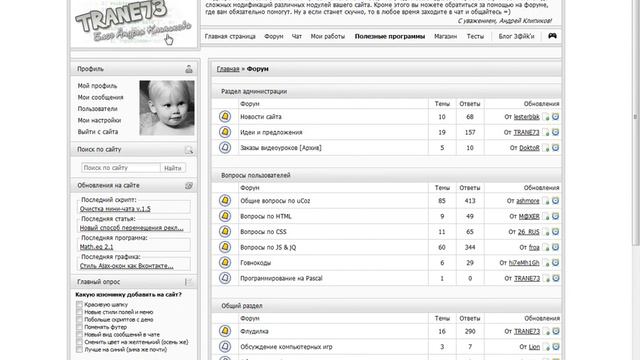This screenshot has width=640, height=360.
Task: Click the page icon in Вопросы по JS & jQ row
Action: pos(546,248)
